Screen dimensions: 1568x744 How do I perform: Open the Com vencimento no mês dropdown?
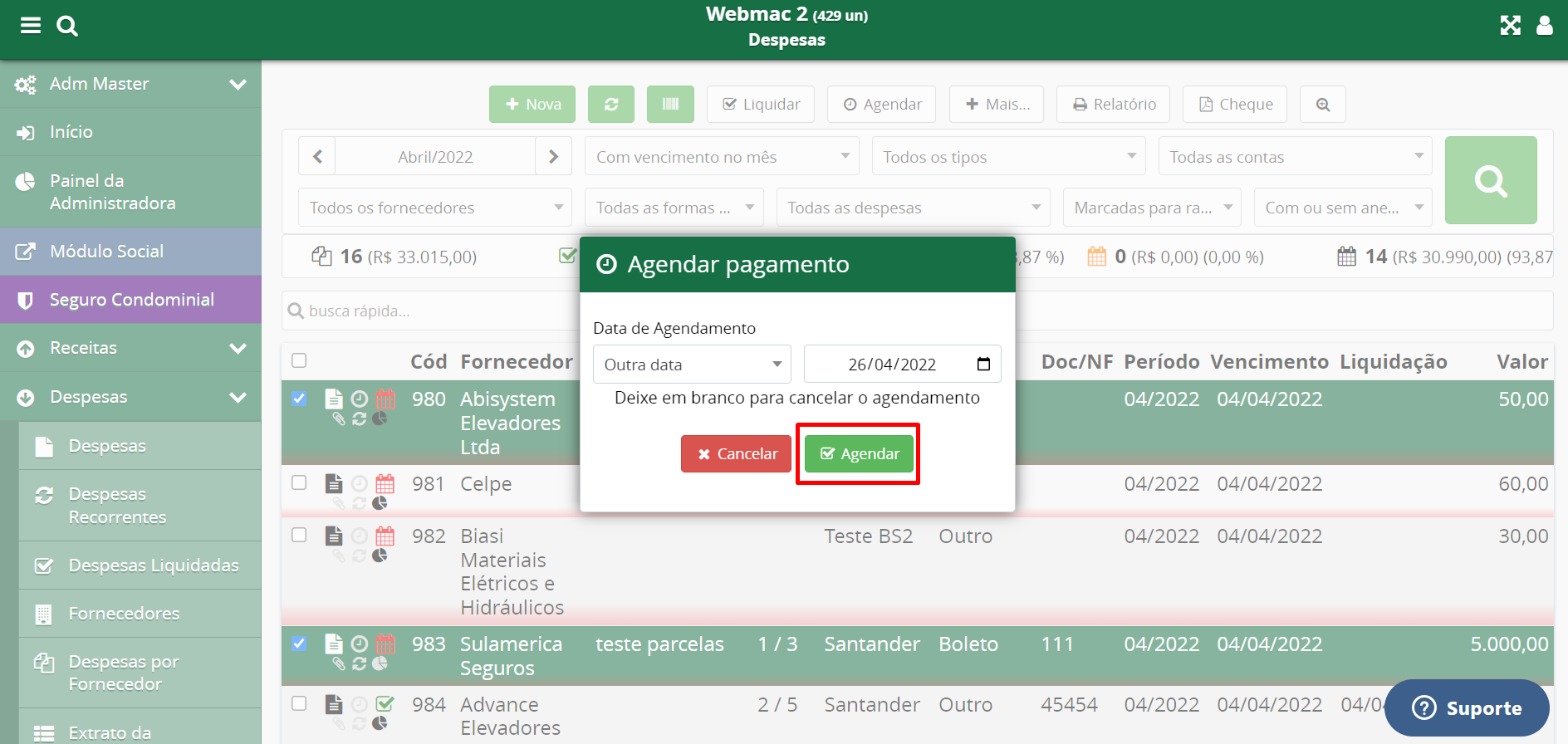coord(722,156)
